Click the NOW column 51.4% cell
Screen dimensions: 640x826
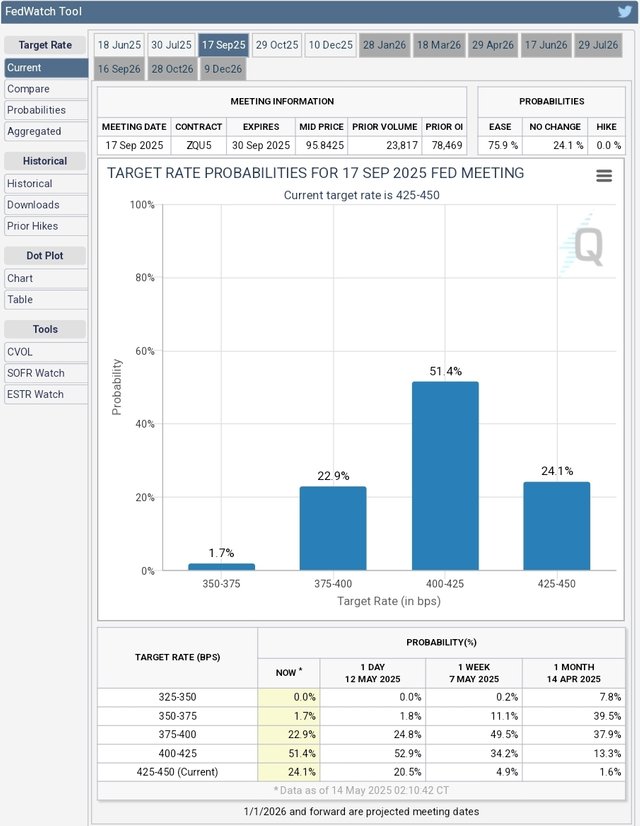(289, 753)
